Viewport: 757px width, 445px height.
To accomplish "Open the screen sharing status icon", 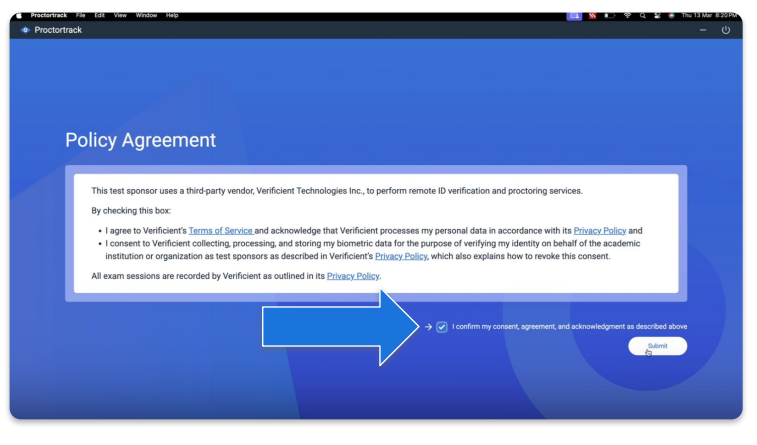I will pyautogui.click(x=574, y=15).
